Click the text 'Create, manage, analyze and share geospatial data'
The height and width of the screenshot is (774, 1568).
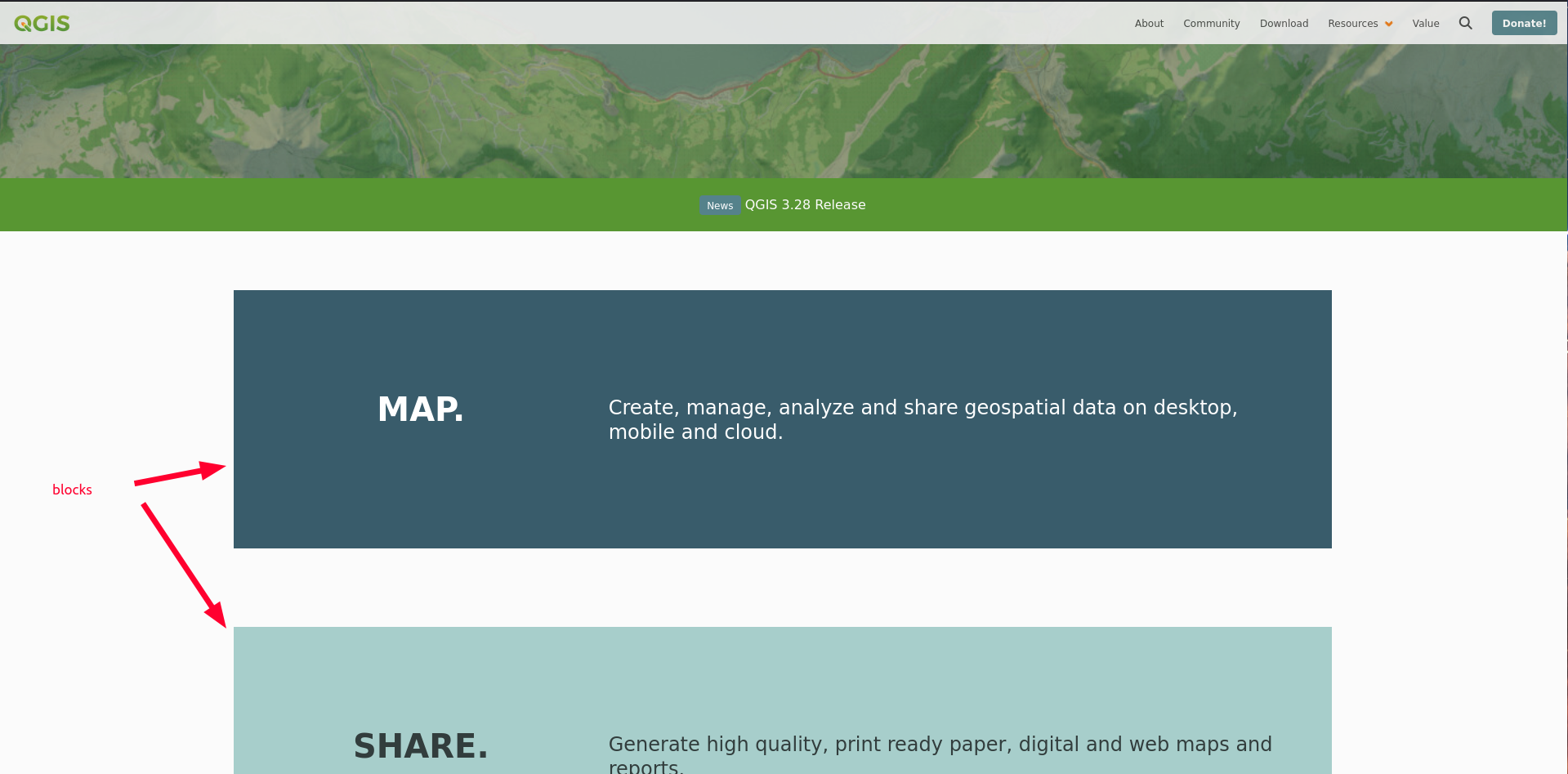pos(863,408)
